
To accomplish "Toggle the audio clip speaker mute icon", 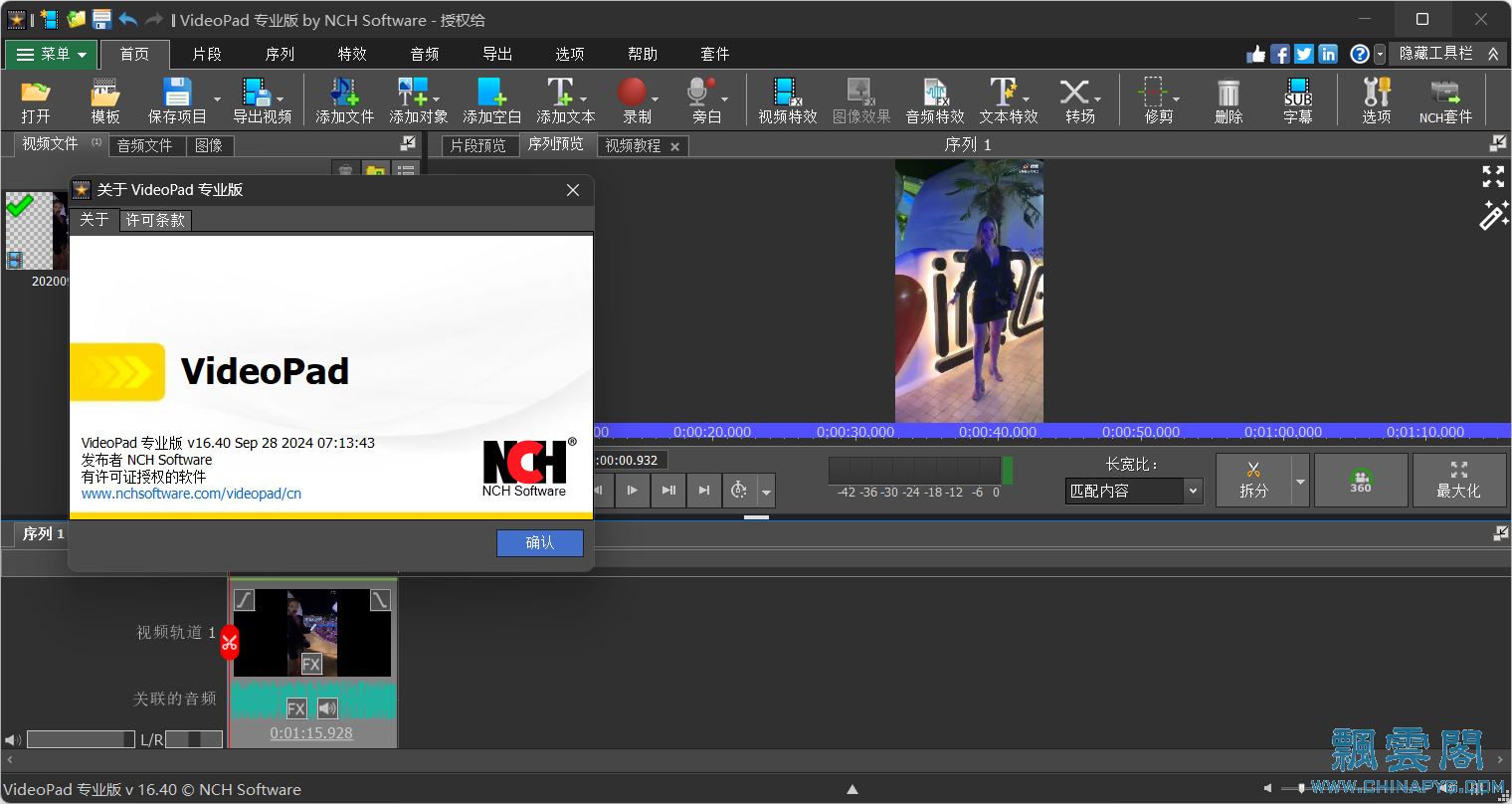I will tap(327, 708).
